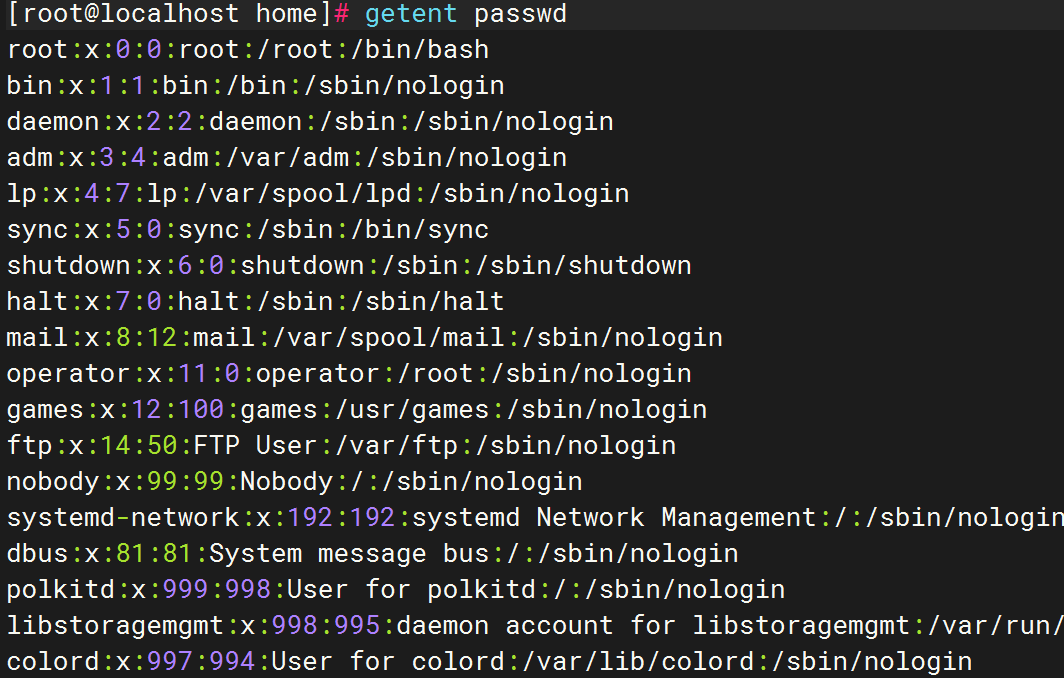Click '14:50' IDs in ftp row

click(x=139, y=446)
